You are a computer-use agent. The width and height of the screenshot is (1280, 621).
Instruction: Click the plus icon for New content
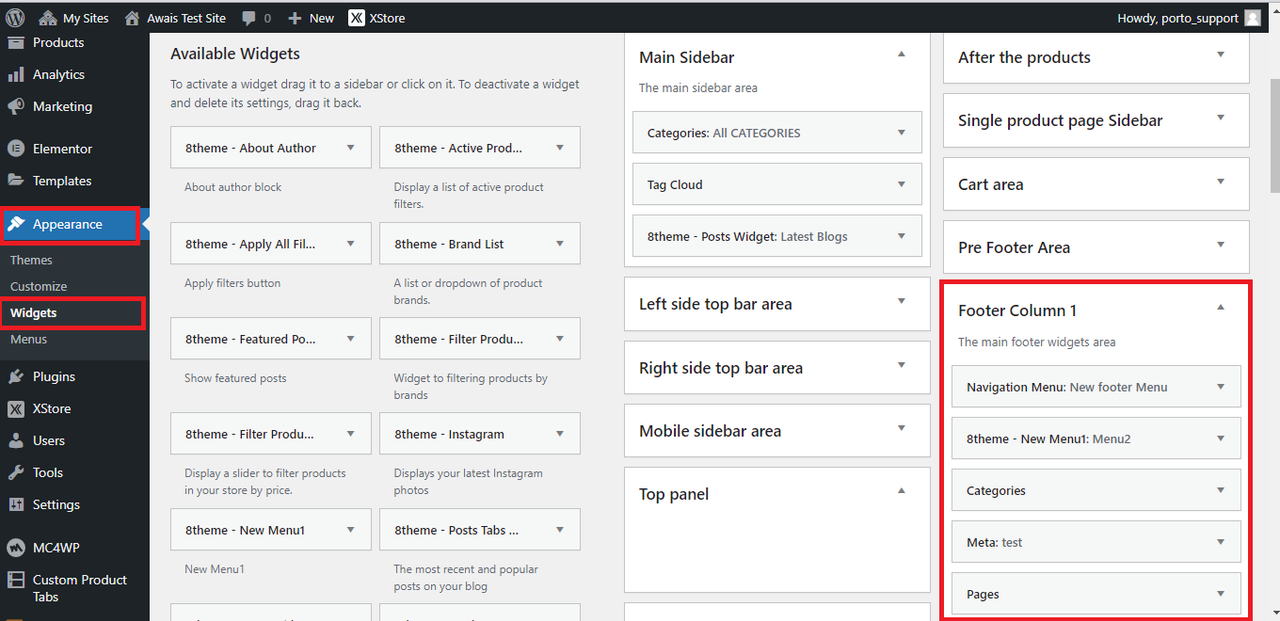click(x=294, y=18)
